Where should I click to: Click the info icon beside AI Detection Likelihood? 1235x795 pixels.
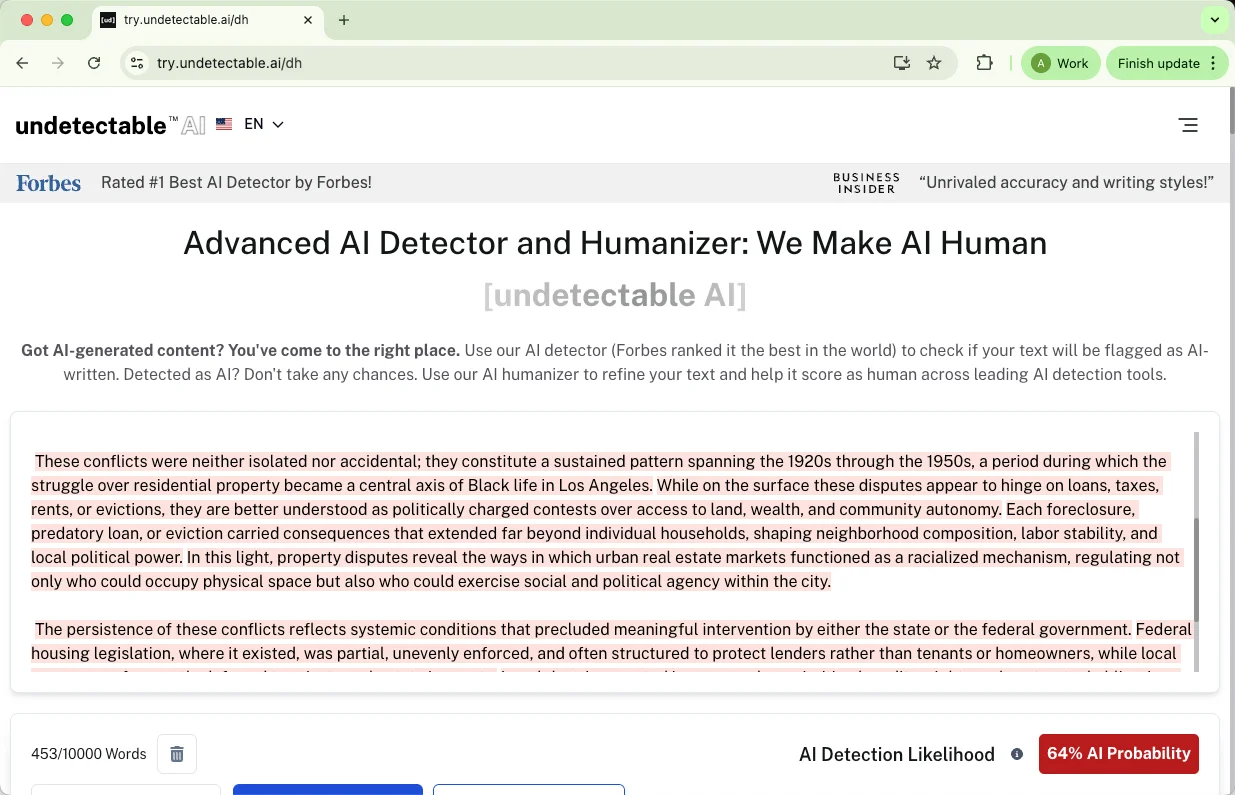[1017, 753]
